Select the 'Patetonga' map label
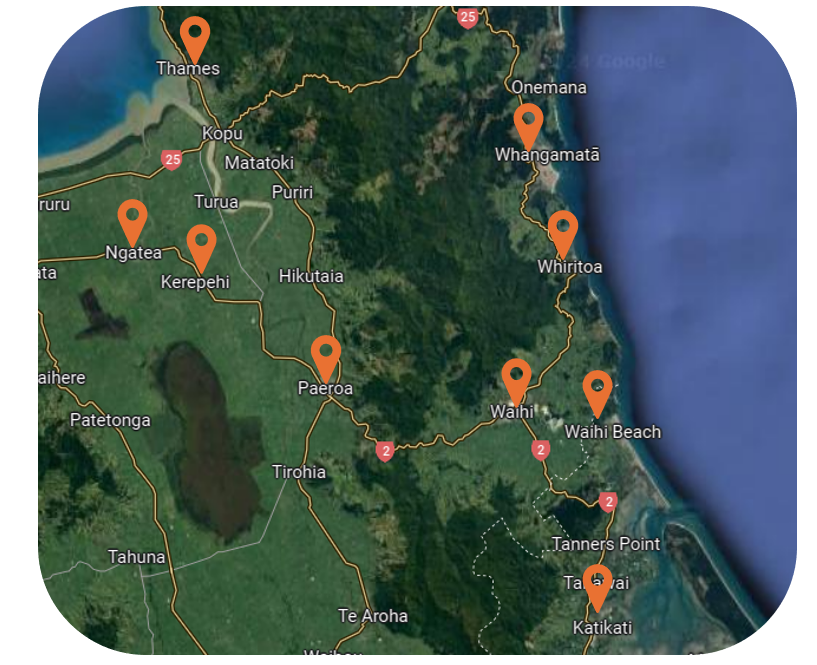This screenshot has height=665, width=817. tap(110, 421)
